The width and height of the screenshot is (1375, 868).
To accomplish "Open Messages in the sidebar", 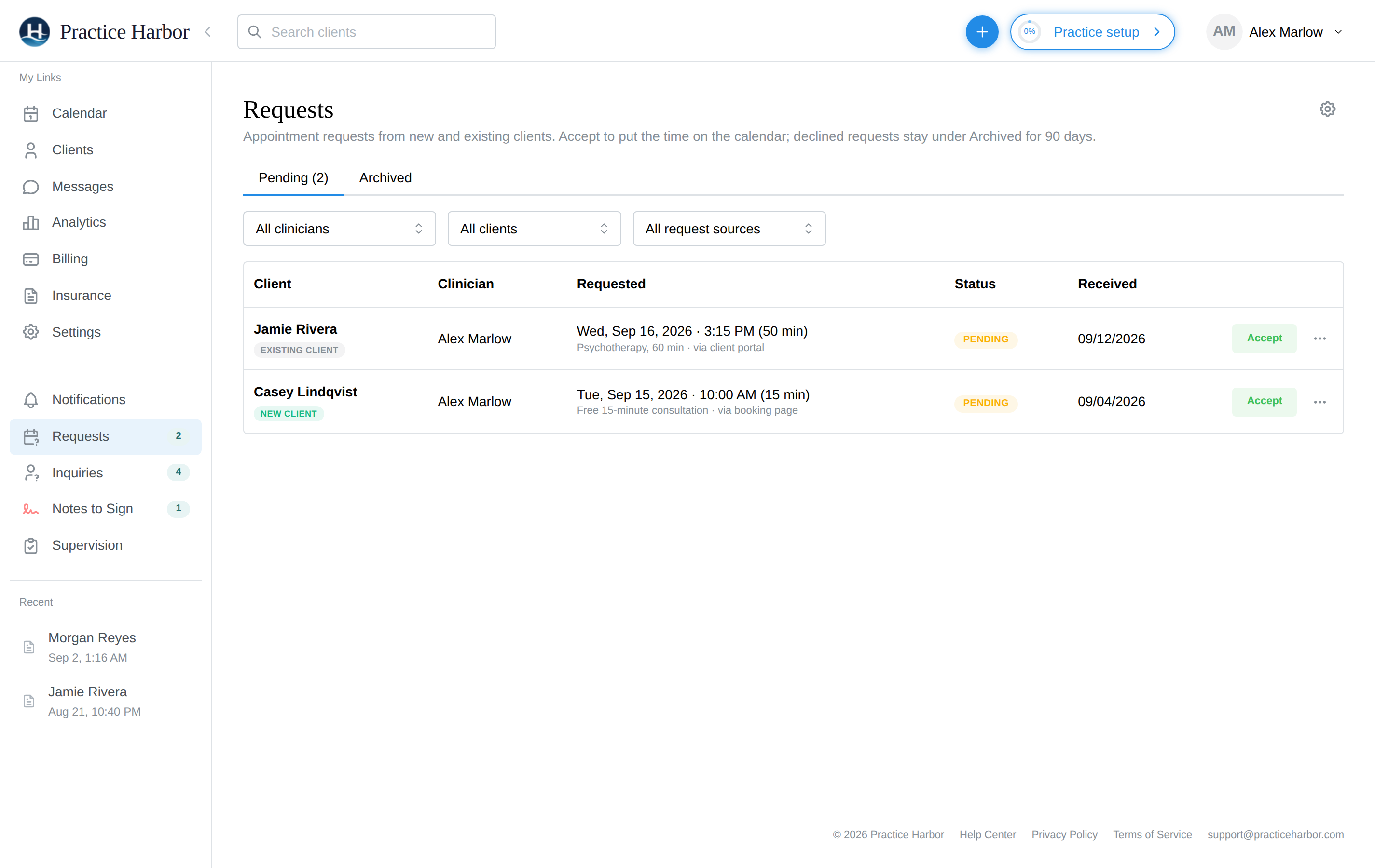I will pyautogui.click(x=106, y=187).
